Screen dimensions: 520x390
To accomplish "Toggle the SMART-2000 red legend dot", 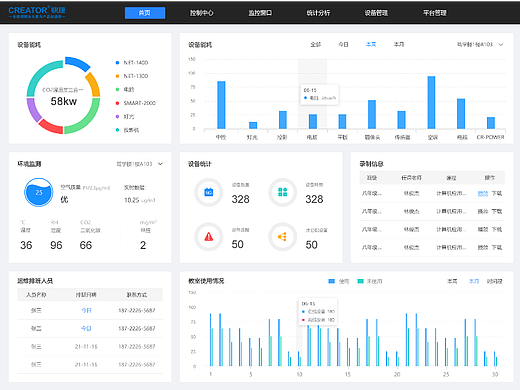I will (117, 103).
